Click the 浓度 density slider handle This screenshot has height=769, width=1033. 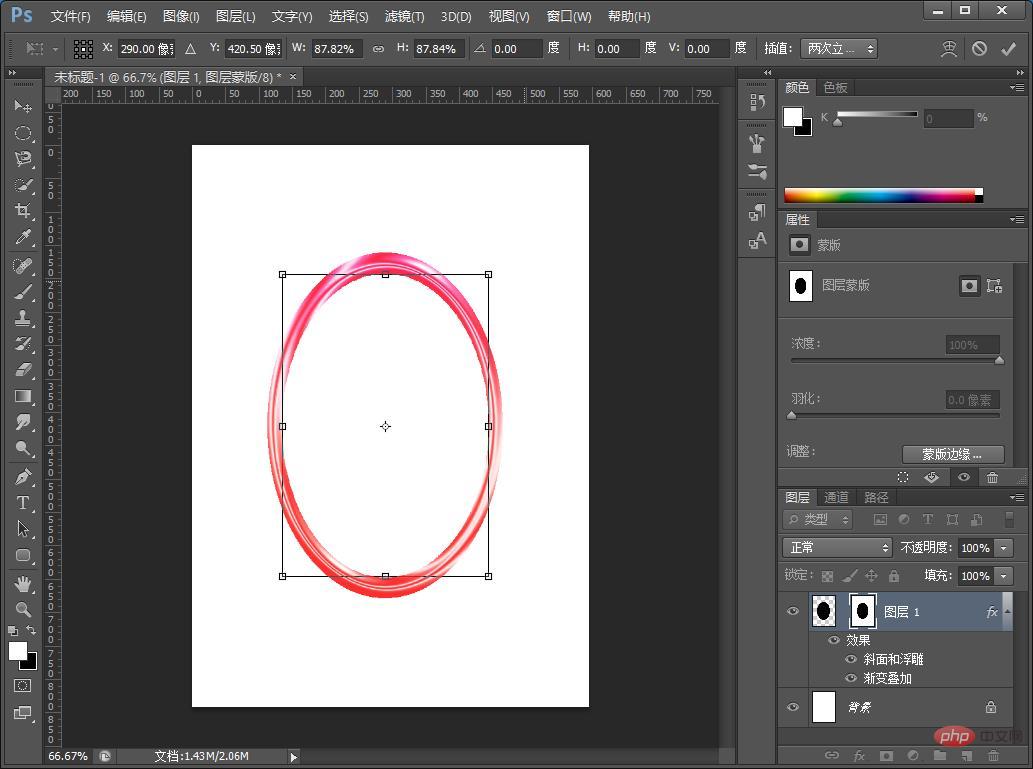[x=999, y=360]
